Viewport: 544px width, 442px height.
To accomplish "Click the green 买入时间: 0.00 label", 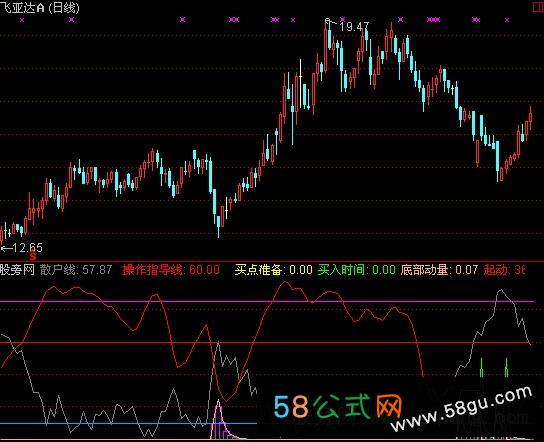I will [x=356, y=270].
